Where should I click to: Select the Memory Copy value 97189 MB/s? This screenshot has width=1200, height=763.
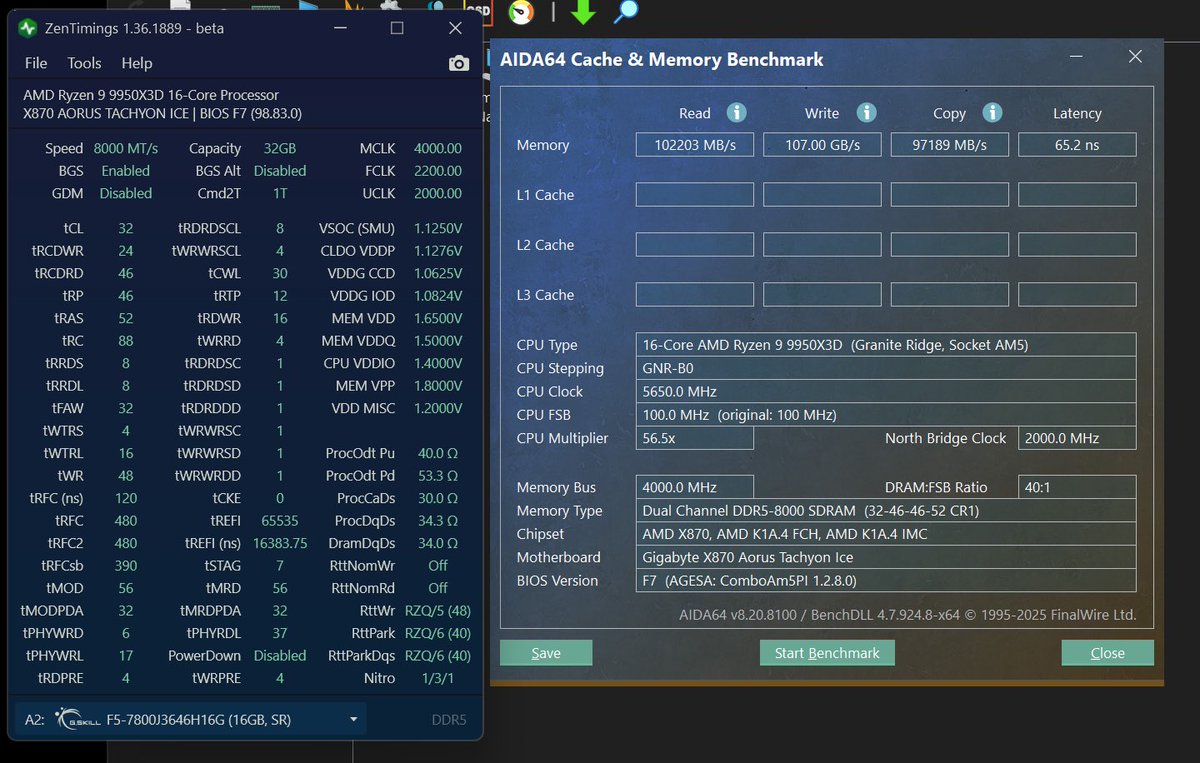pos(950,145)
